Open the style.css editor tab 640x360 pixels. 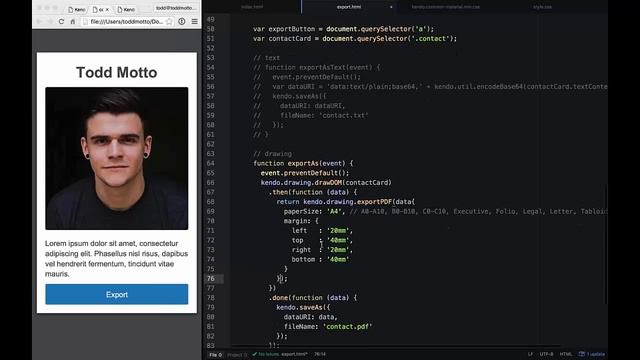pos(542,7)
